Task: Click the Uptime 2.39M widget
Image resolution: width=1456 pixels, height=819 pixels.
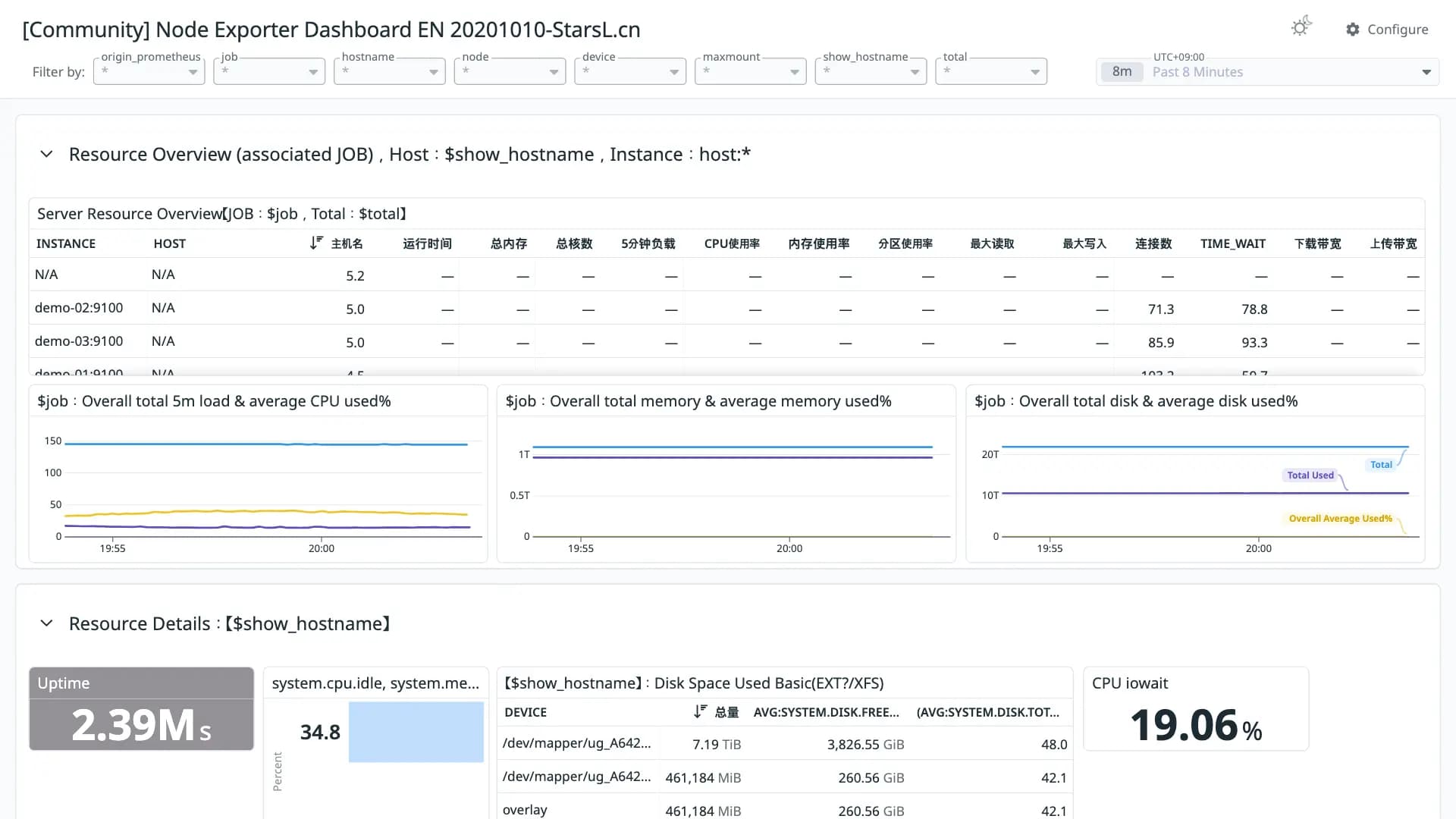Action: (x=141, y=709)
